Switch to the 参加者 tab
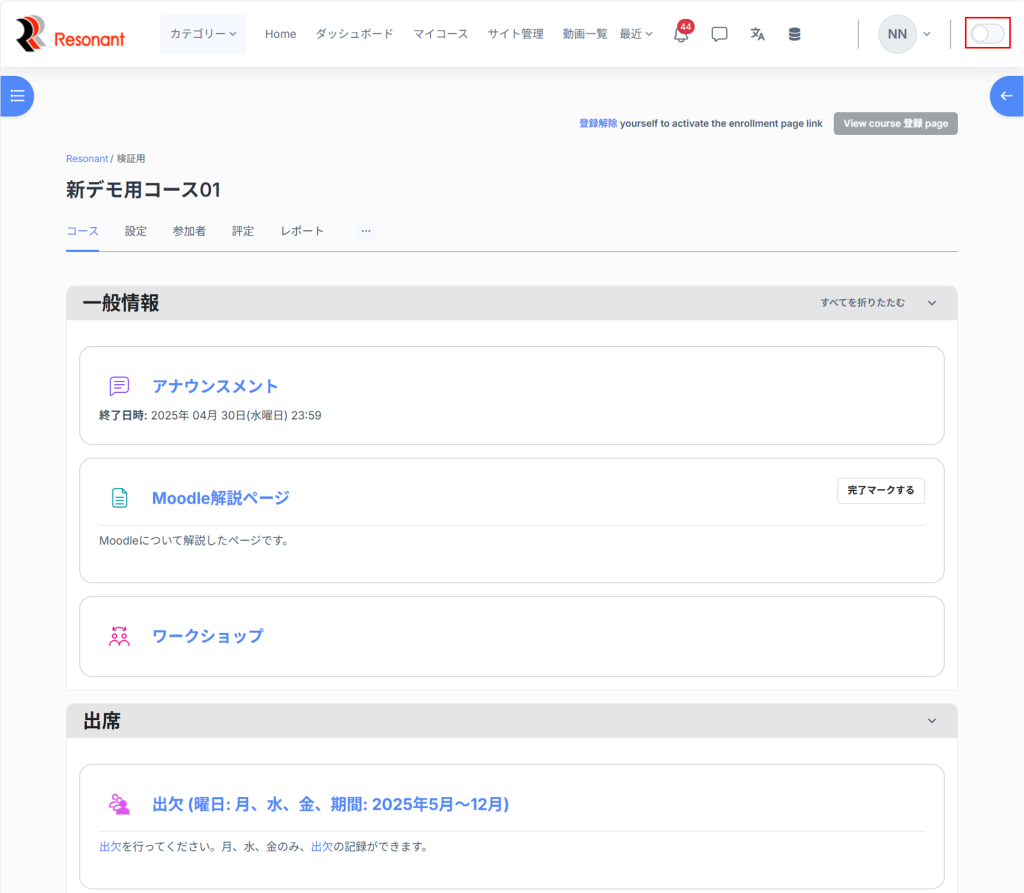The height and width of the screenshot is (893, 1024). pos(189,231)
